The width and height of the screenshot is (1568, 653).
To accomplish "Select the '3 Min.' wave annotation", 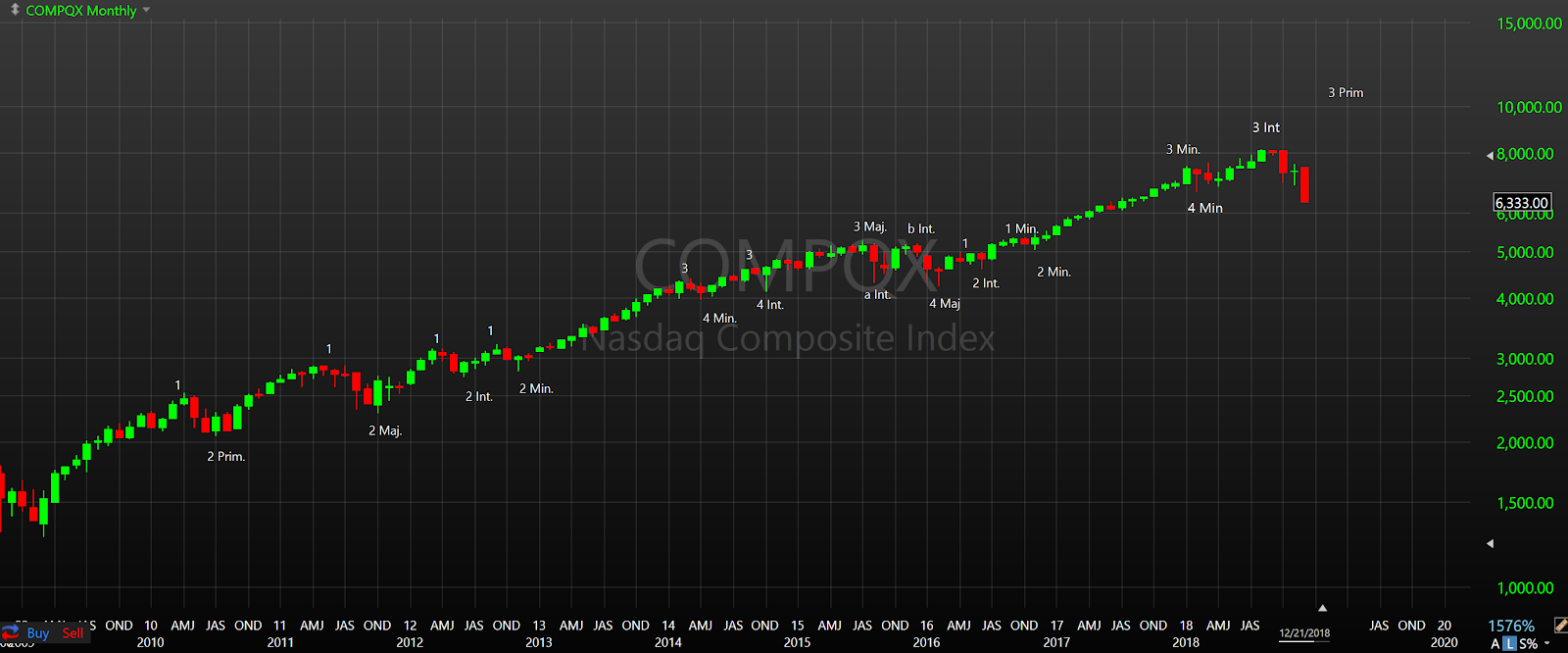I will click(x=1183, y=149).
